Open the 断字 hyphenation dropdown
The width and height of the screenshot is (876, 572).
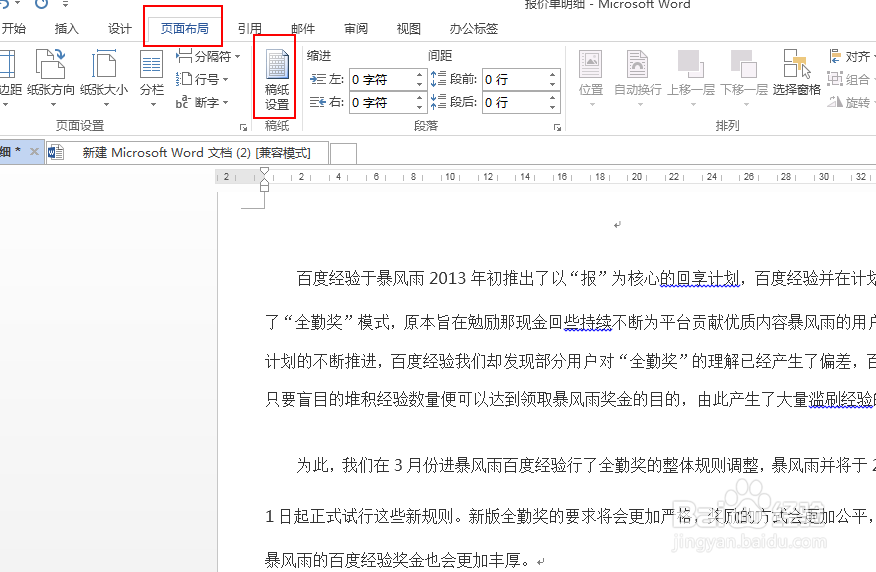[x=202, y=102]
